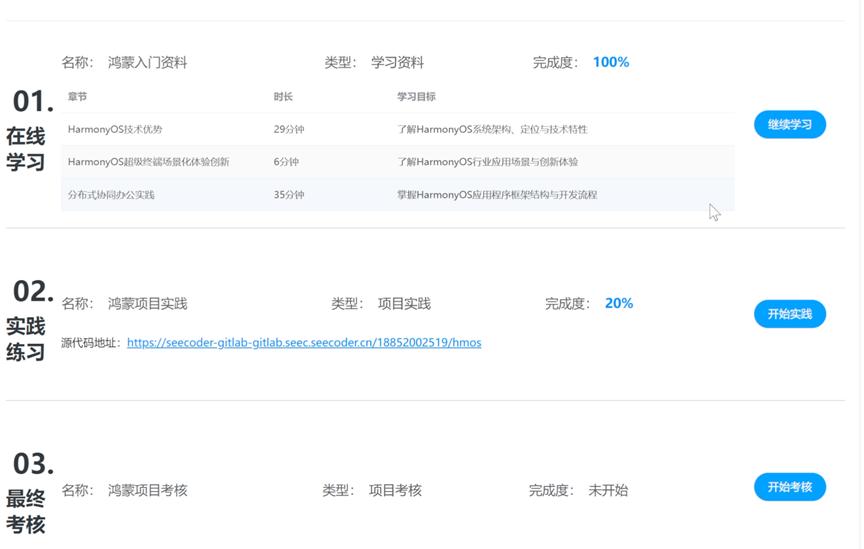This screenshot has height=549, width=864.
Task: Click the 未开始 completion status
Action: point(608,490)
